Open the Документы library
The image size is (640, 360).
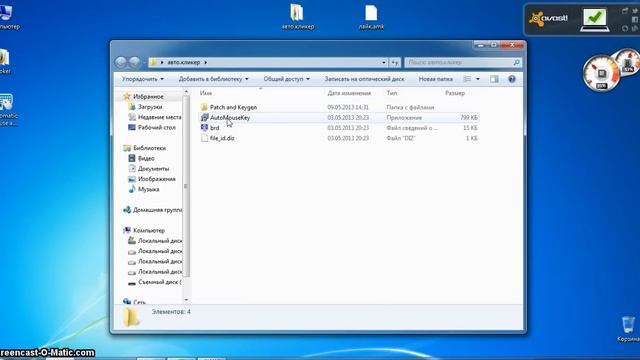tap(153, 169)
